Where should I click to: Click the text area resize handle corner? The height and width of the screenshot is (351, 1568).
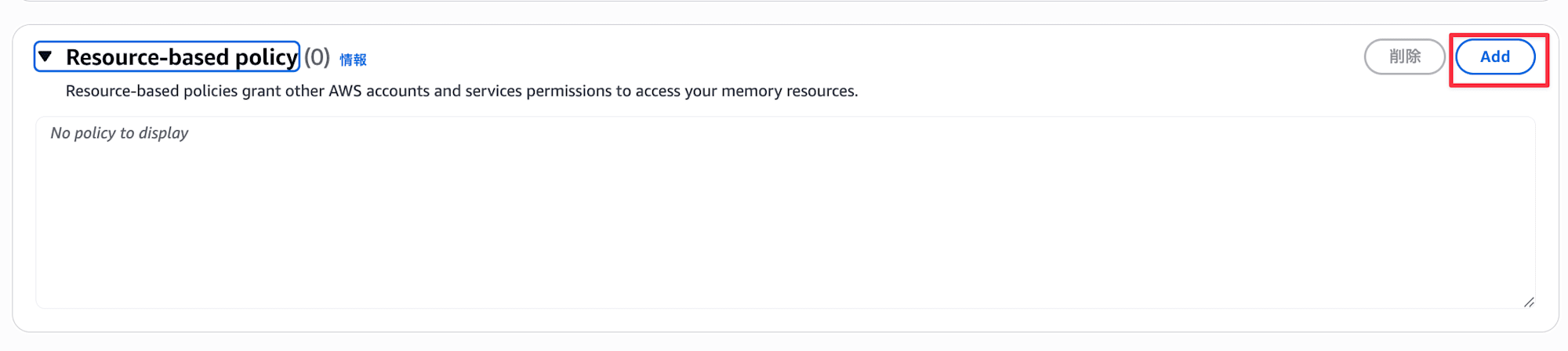(x=1528, y=302)
